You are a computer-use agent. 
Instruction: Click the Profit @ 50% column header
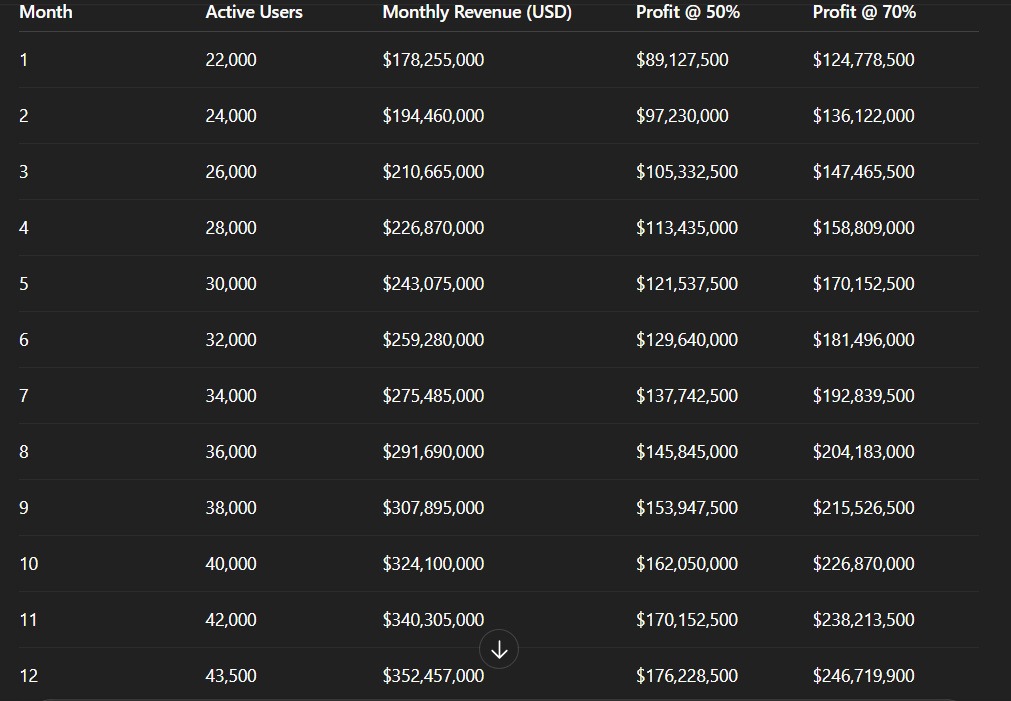[687, 12]
